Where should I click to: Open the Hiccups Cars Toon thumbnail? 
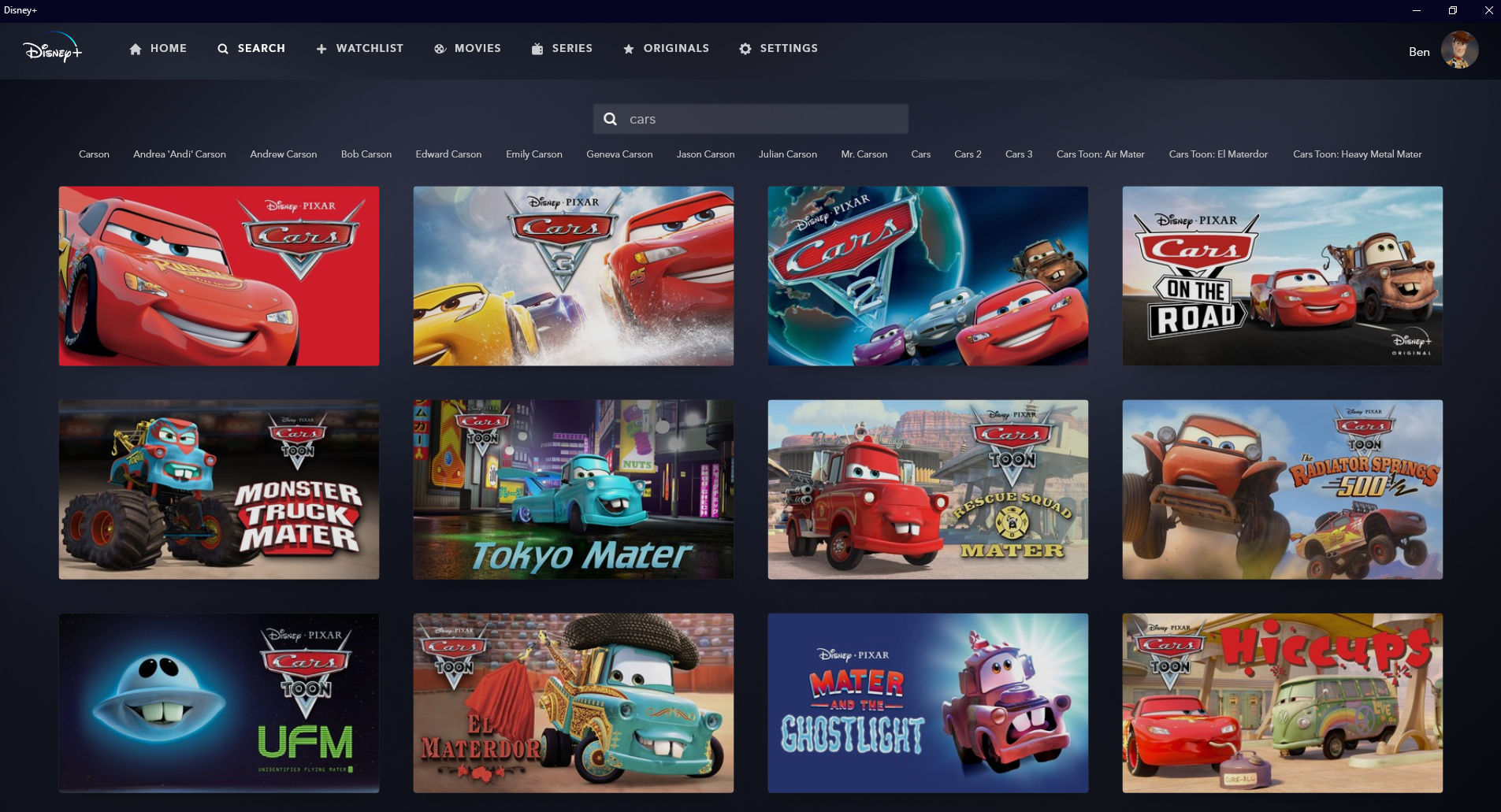(1283, 703)
